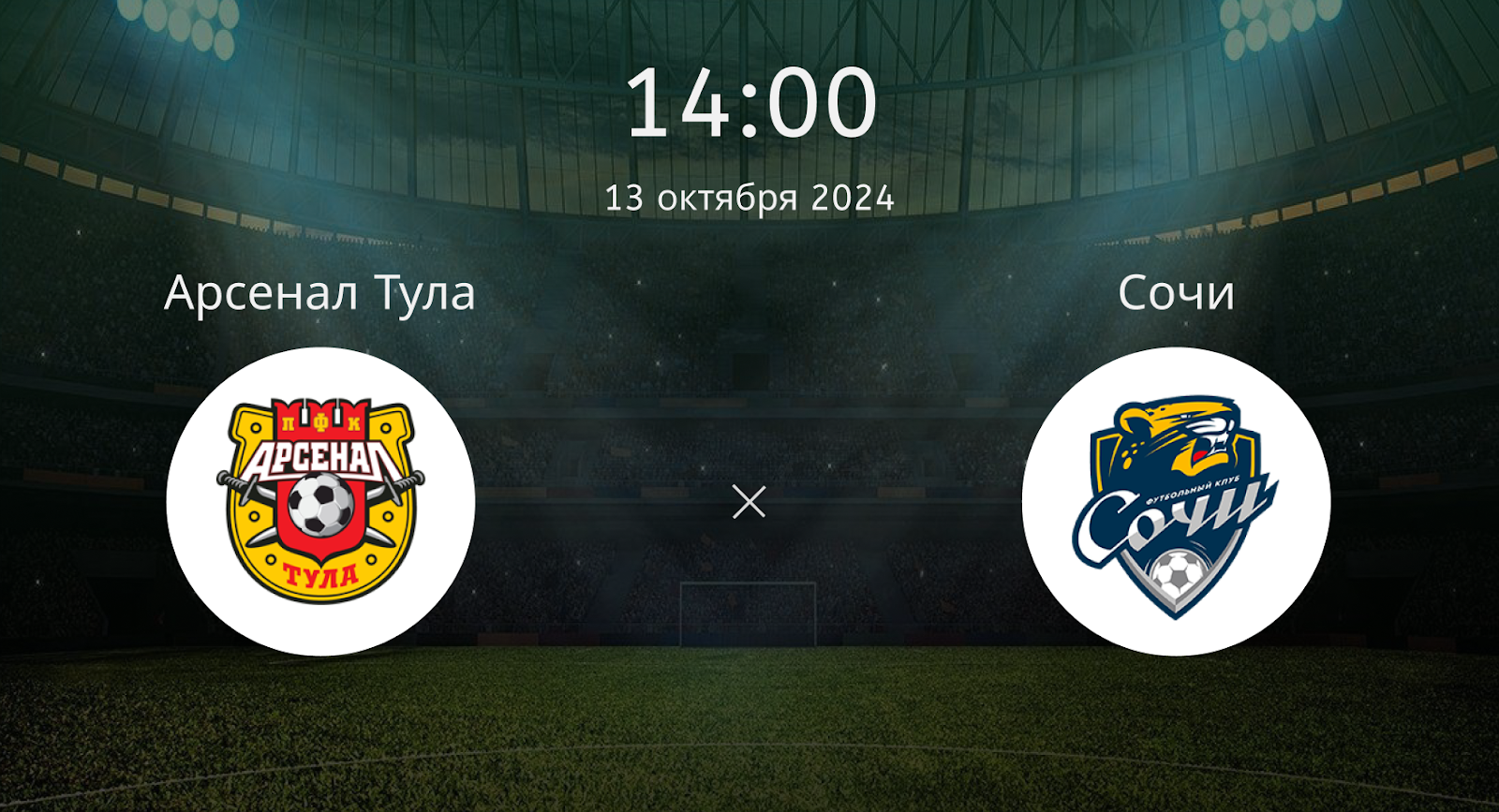Click the soccer ball inside Arsenal crest
Image resolution: width=1499 pixels, height=812 pixels.
coord(320,504)
